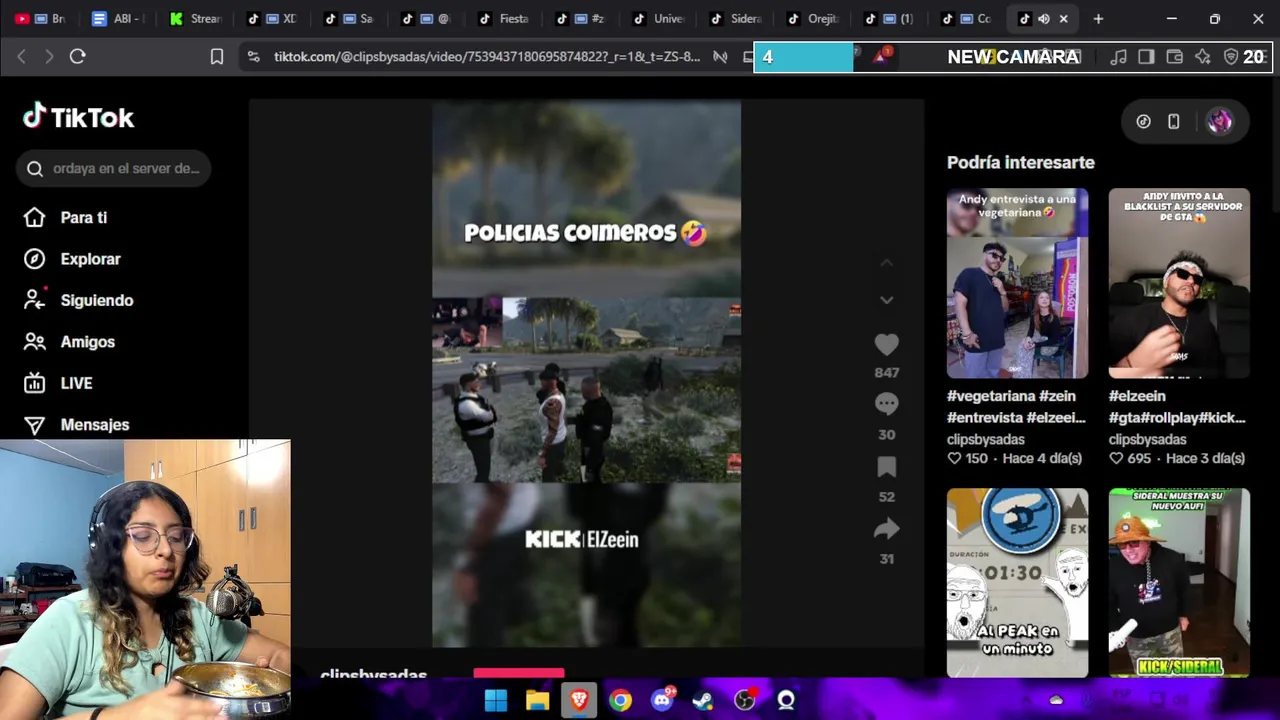Open the Al PEAK en un minuto thumbnail
The height and width of the screenshot is (720, 1280).
(1017, 582)
